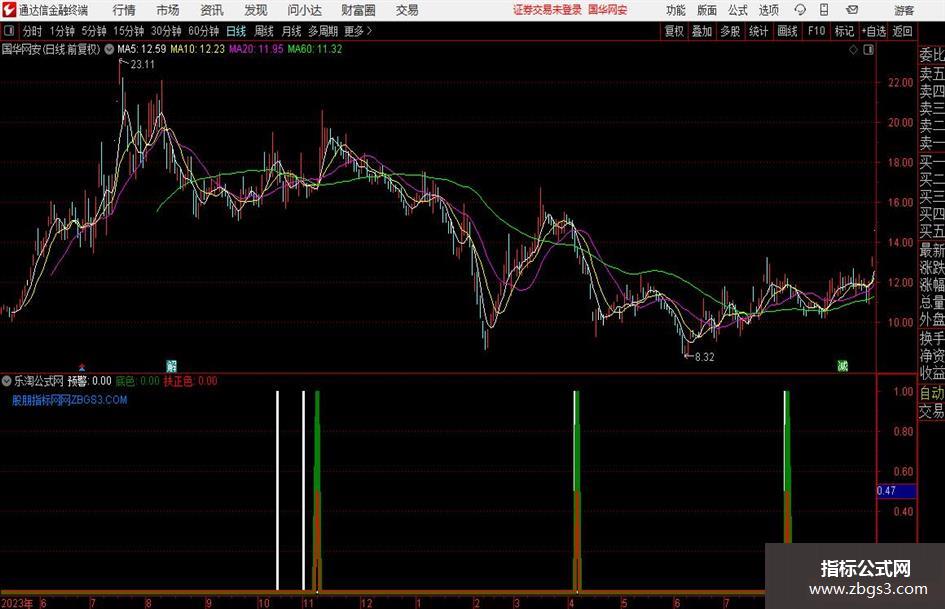
Task: Click the 返回 back button
Action: pos(902,31)
